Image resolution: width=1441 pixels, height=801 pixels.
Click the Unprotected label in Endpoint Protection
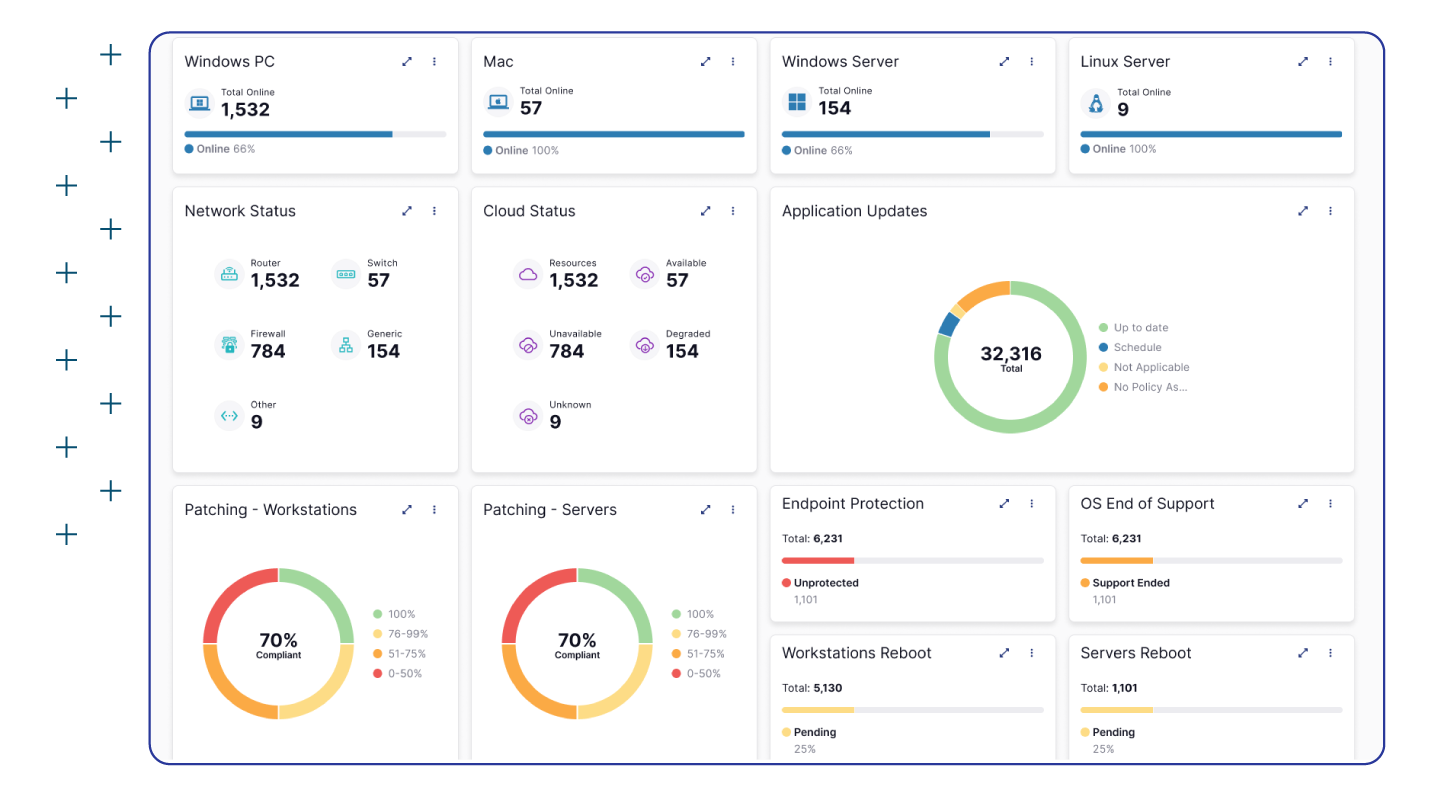click(x=825, y=583)
